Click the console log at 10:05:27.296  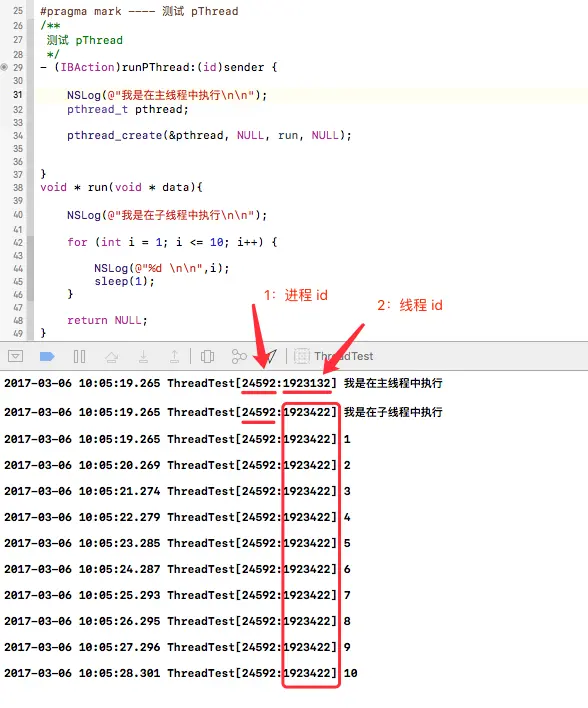(x=177, y=647)
